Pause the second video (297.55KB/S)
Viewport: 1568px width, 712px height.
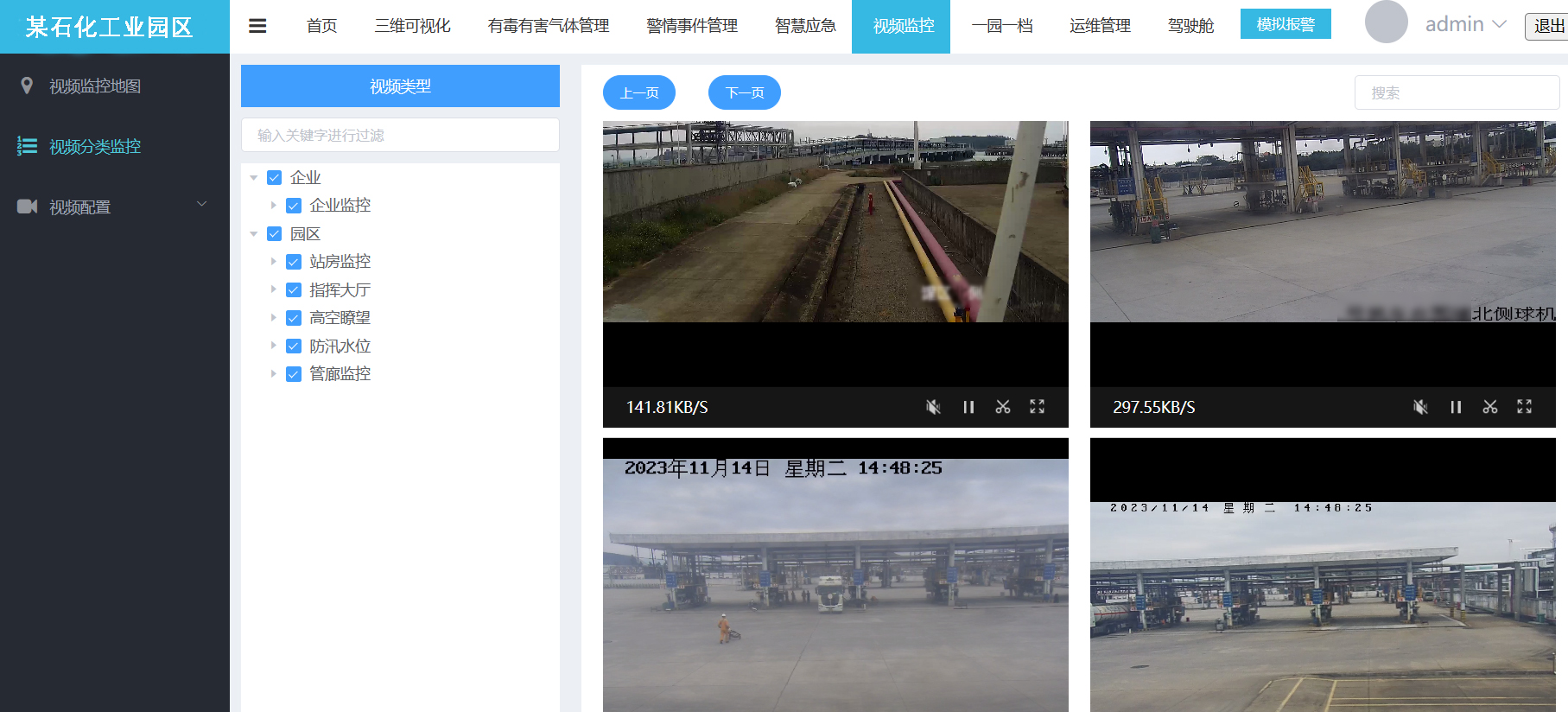point(1456,407)
